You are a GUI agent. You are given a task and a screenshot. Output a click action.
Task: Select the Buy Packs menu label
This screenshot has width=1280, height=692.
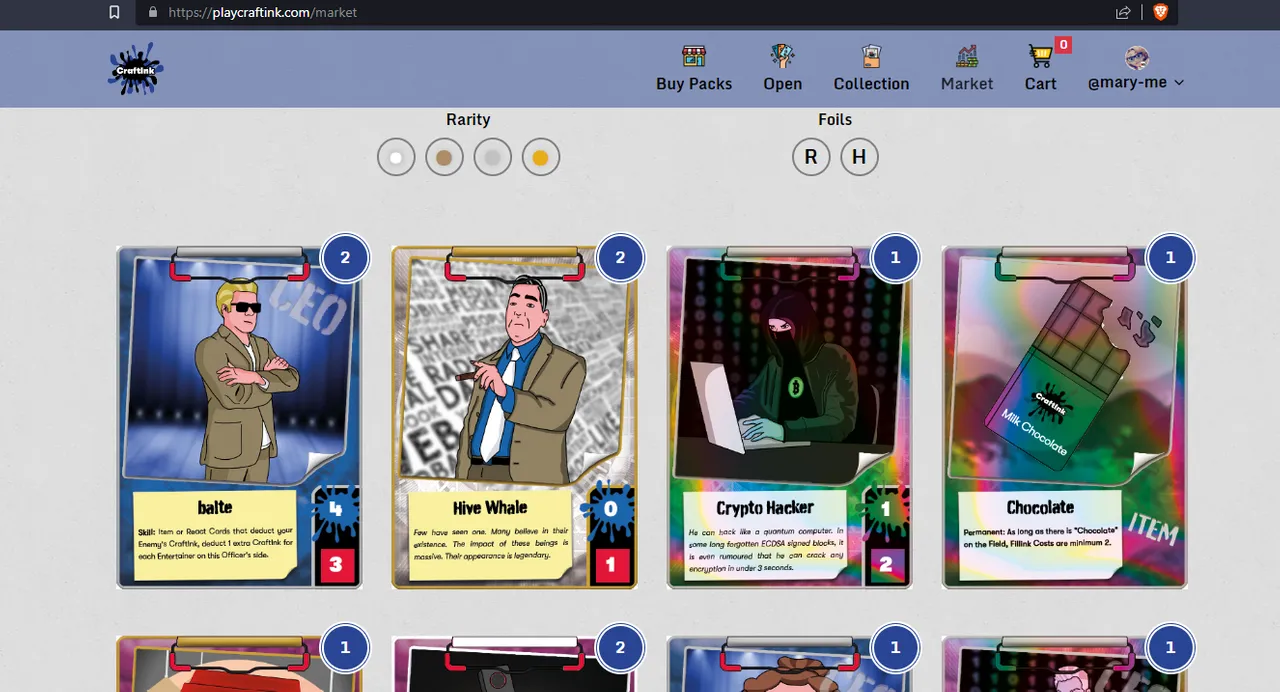[694, 84]
